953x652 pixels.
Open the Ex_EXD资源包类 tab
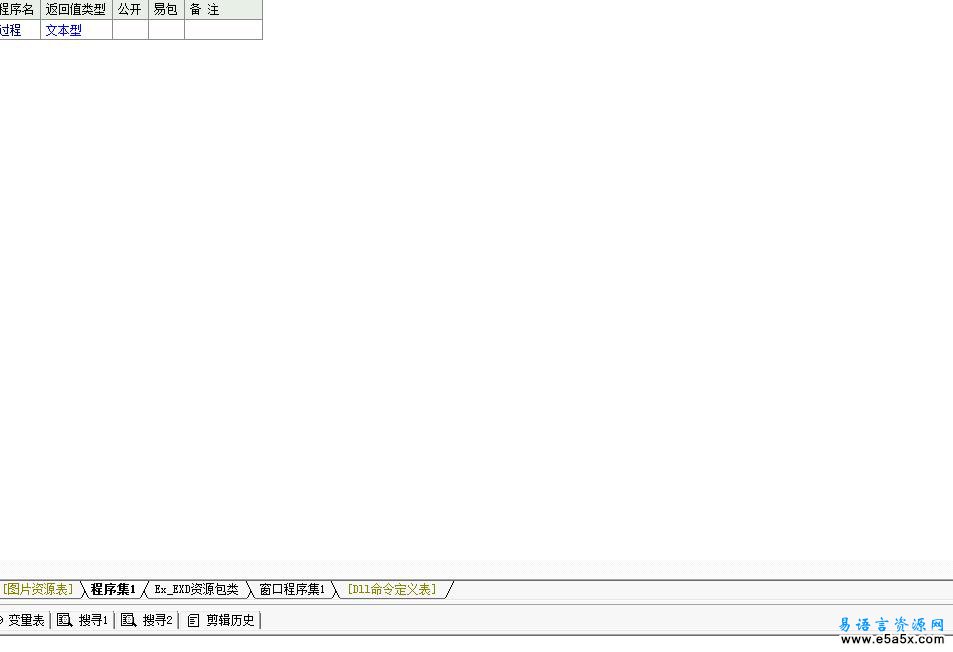[196, 589]
